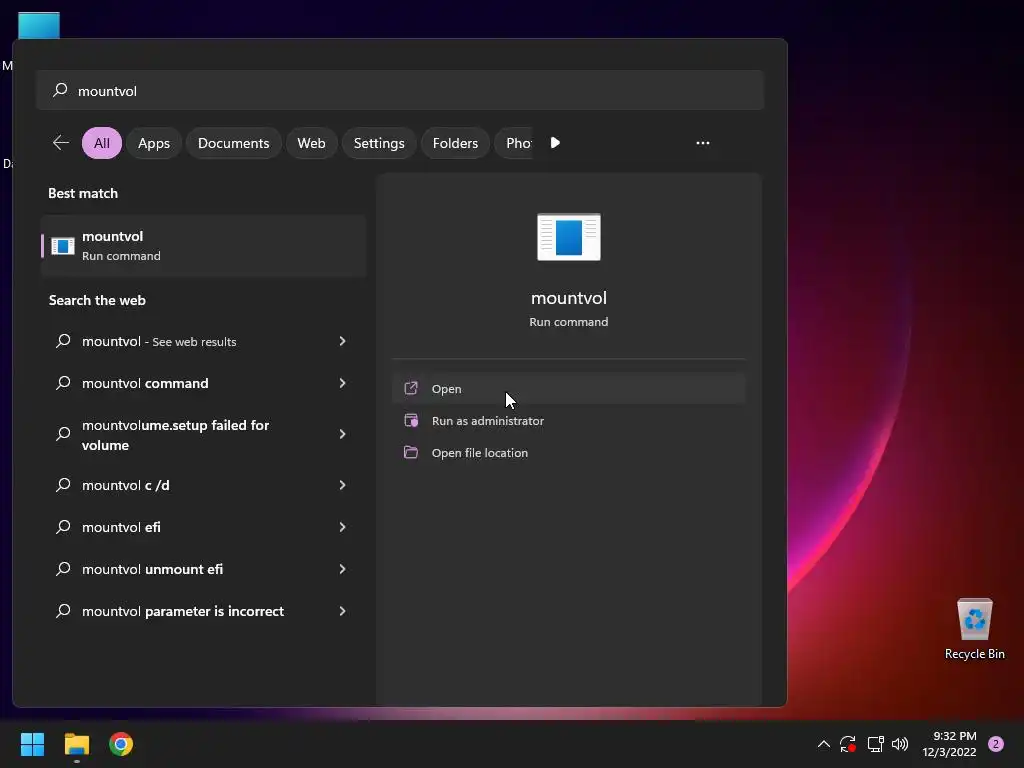Click magnifier icon beside mountvol efi suggestion
This screenshot has width=1024, height=768.
(63, 526)
